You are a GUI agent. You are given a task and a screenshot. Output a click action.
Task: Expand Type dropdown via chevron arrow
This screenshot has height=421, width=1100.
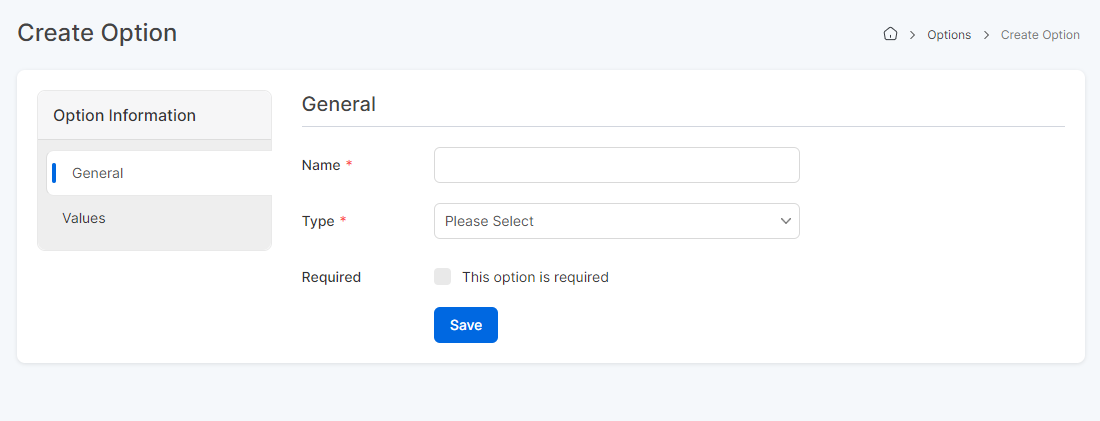coord(786,221)
